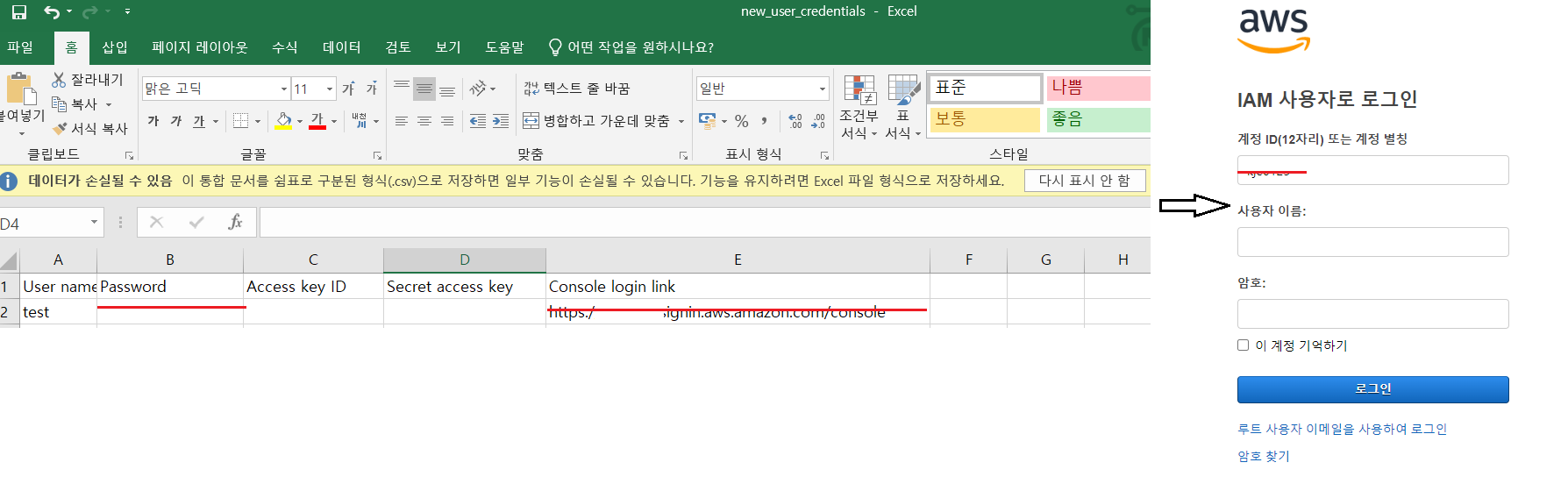
Task: Switch to the View (보기) tab
Action: (448, 47)
